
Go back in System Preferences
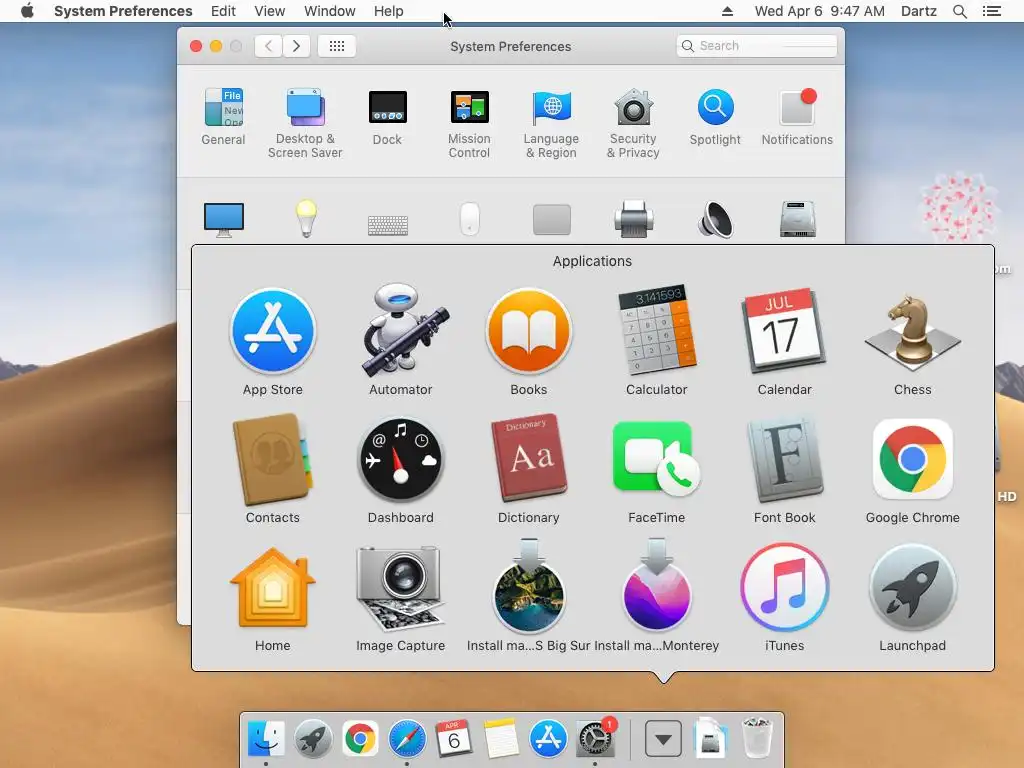coord(268,46)
